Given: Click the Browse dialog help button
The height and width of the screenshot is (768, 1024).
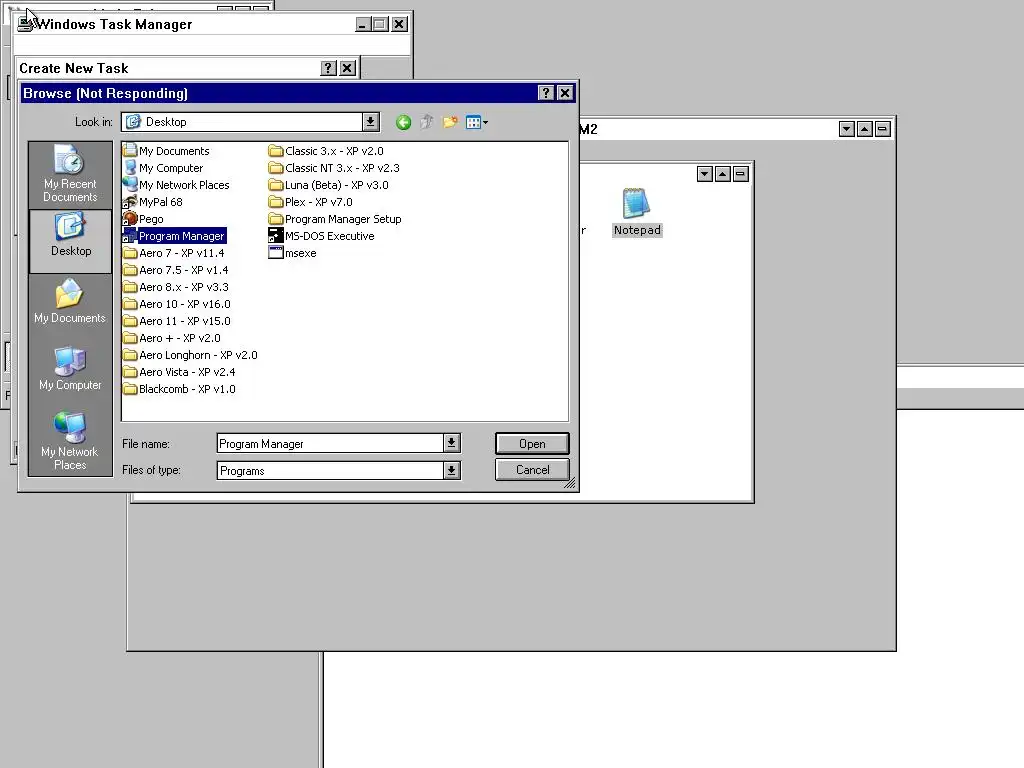Looking at the screenshot, I should click(546, 93).
